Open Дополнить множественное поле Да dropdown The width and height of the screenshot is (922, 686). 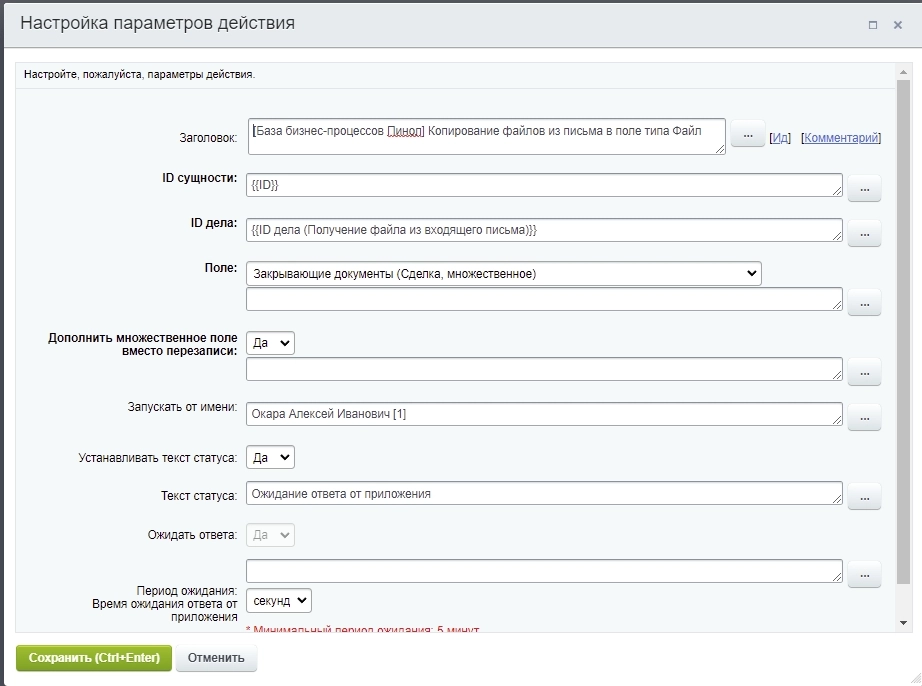[270, 343]
